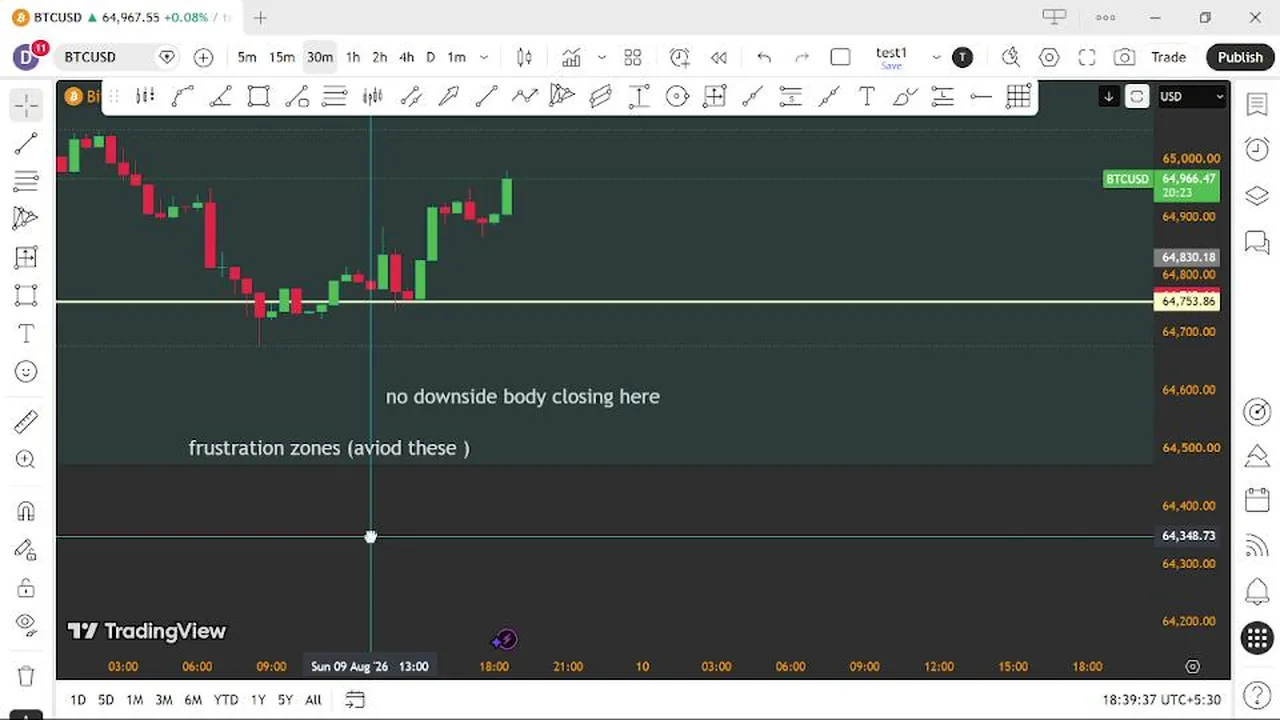Select the YTD date range
Screen dimensions: 1280x720
click(x=226, y=700)
